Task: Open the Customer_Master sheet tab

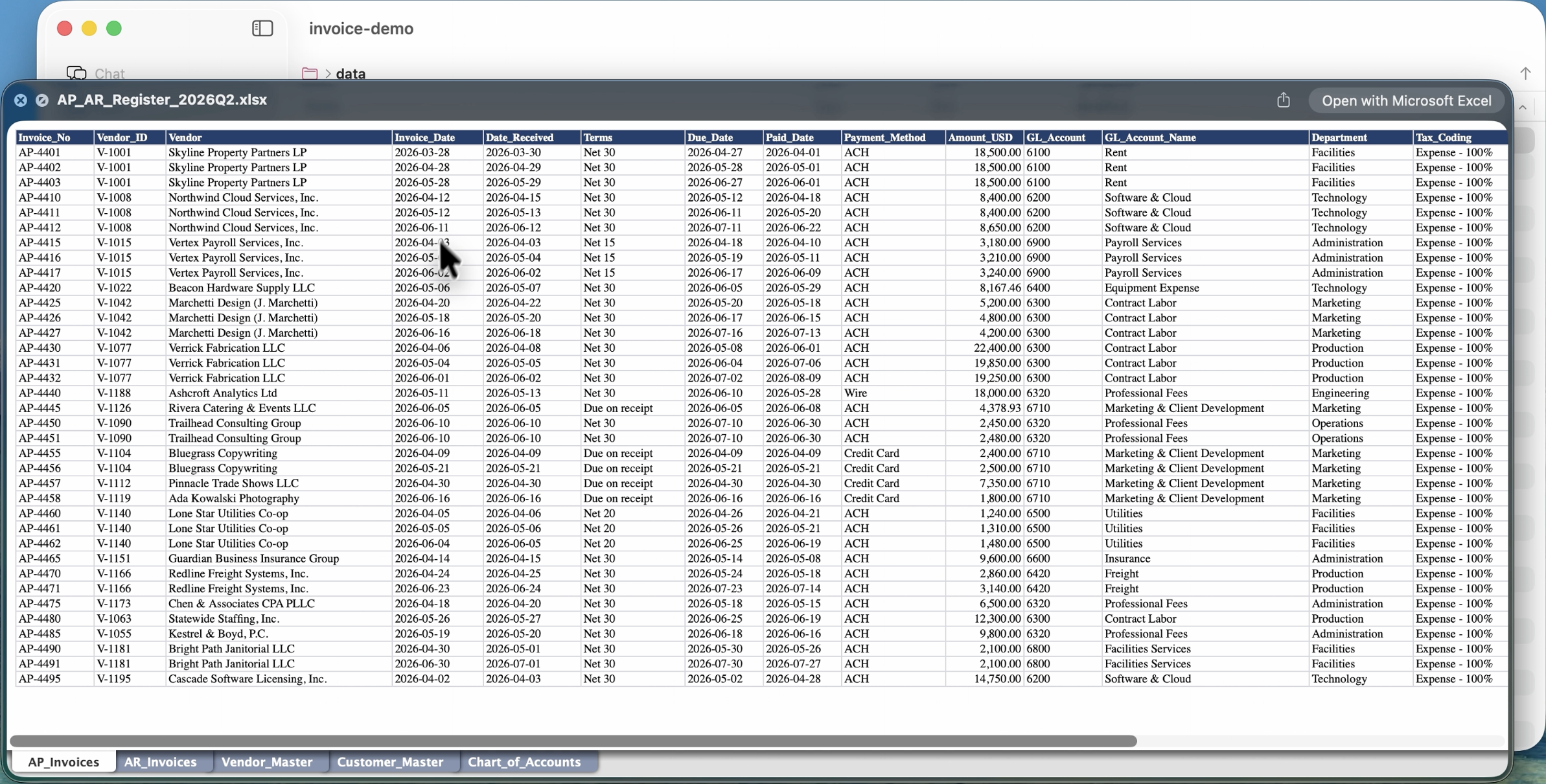Action: click(x=390, y=762)
